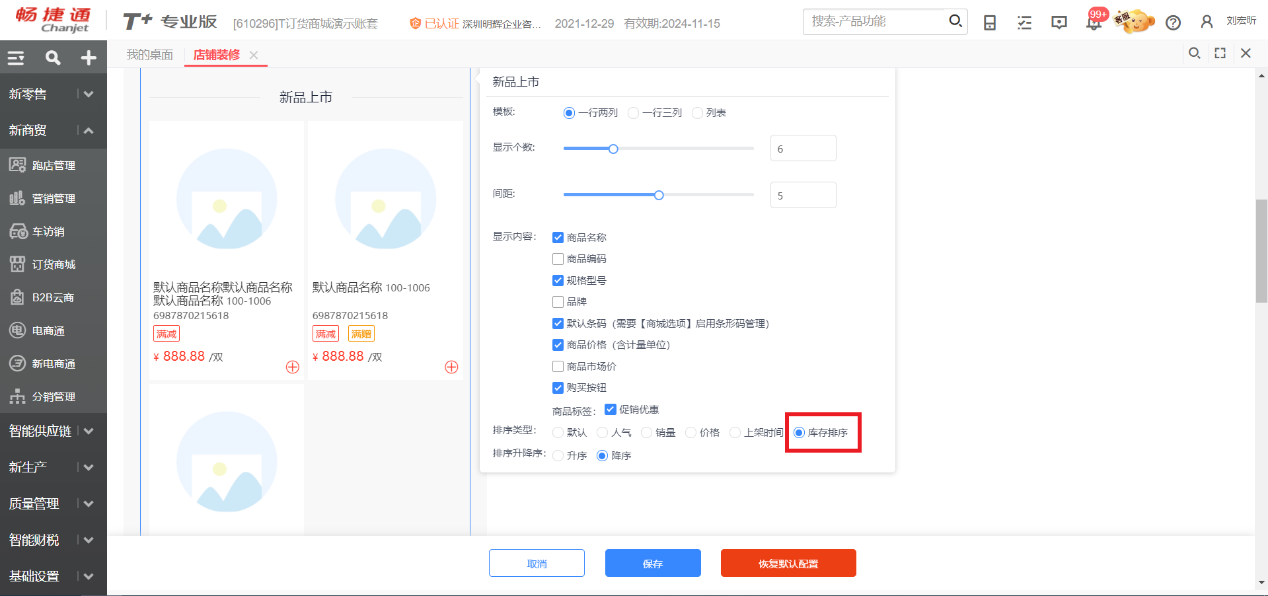This screenshot has height=596, width=1268.
Task: Enable 商品市场价 checkbox
Action: click(x=558, y=367)
